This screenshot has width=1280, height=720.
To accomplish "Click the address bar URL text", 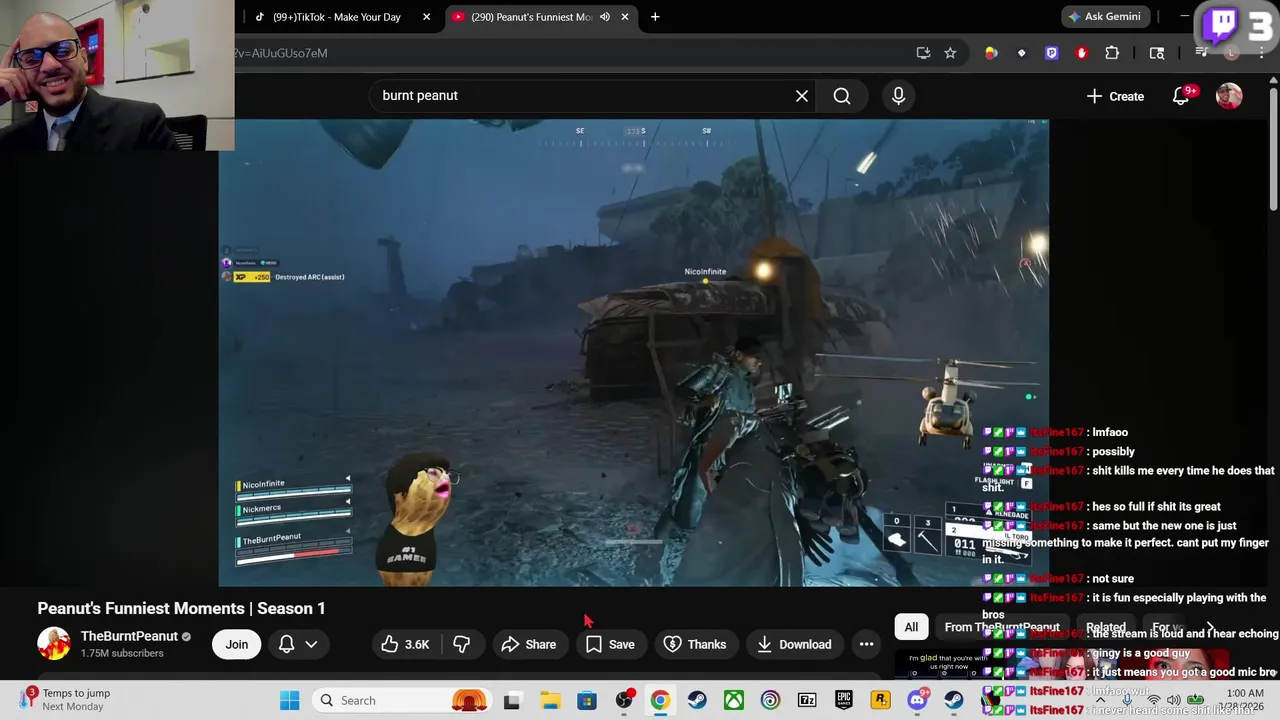I will pyautogui.click(x=281, y=53).
